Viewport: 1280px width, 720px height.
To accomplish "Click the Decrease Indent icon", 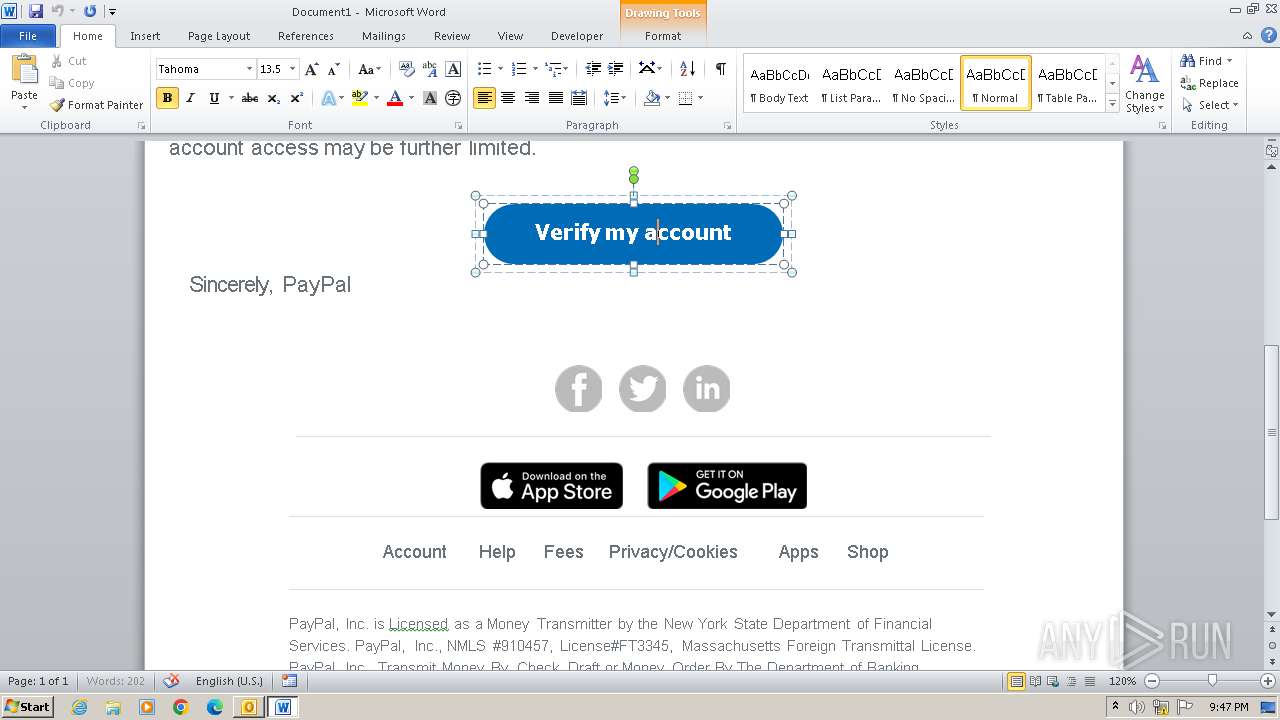I will (593, 69).
